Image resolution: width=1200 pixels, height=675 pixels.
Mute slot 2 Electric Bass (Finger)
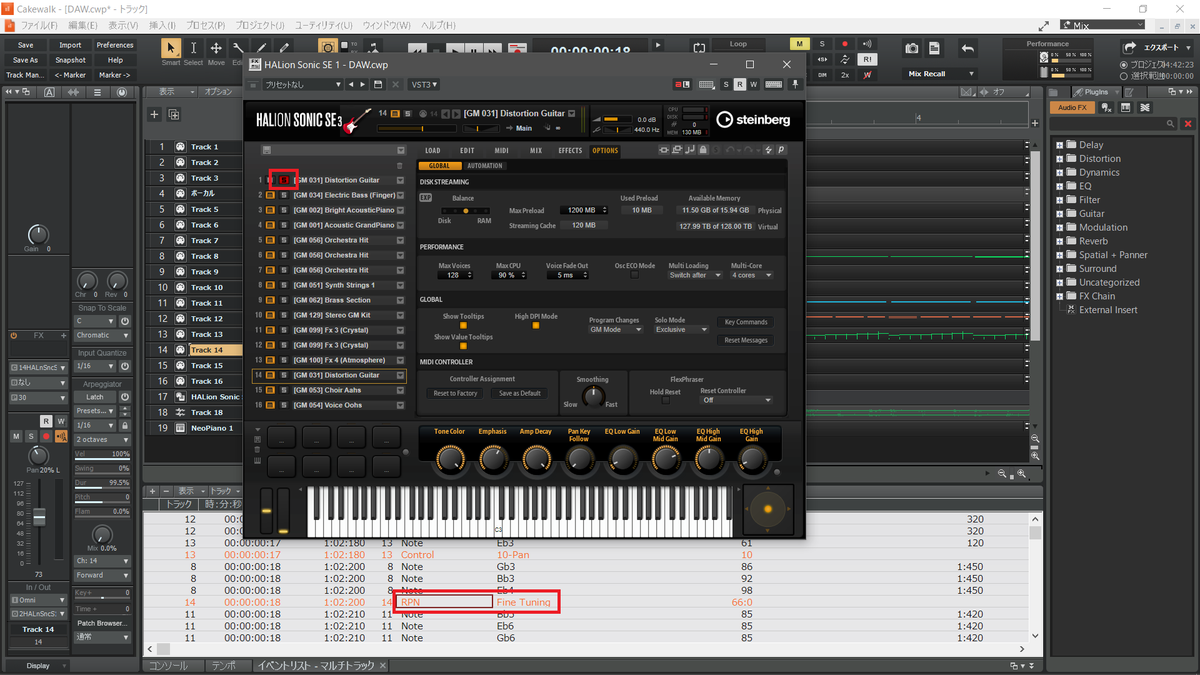click(270, 195)
